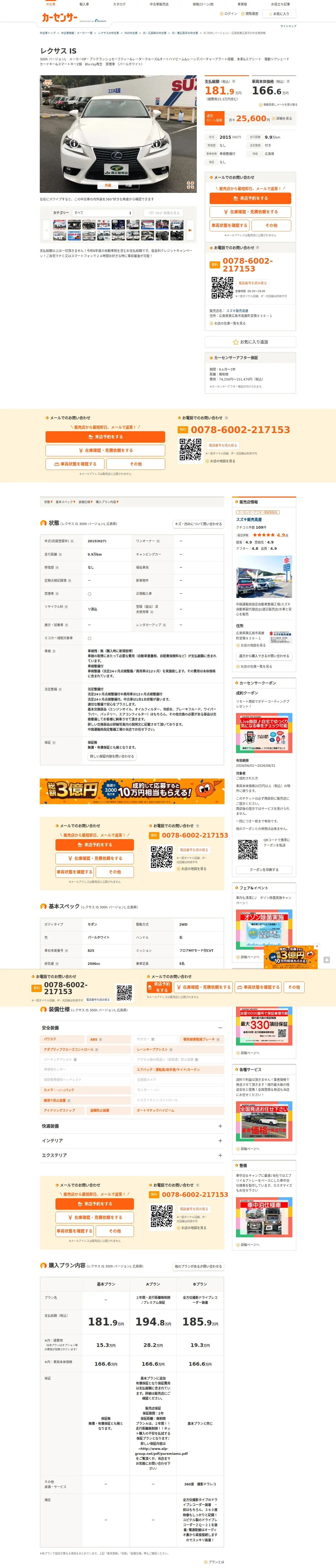
Task: Open help icon next to 修復歴 in 状態 table
Action: pyautogui.click(x=57, y=567)
